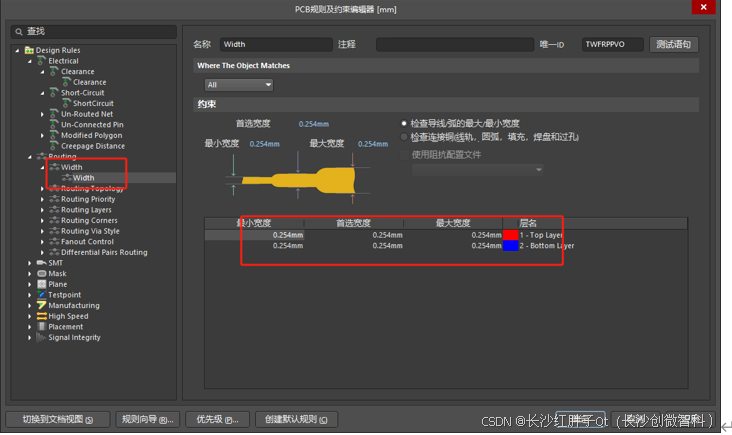Click the Creepage Distance rule icon

(x=54, y=146)
